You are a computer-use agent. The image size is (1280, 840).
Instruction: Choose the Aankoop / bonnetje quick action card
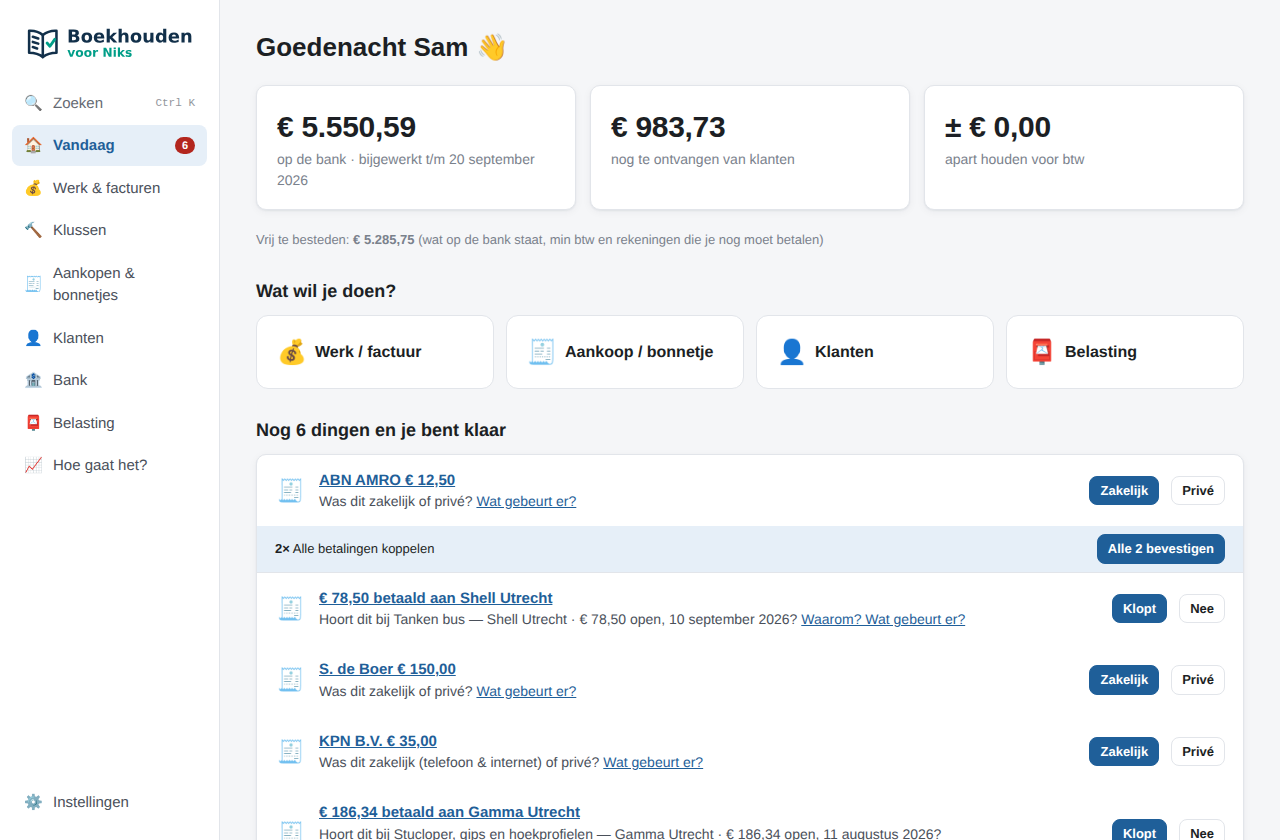[x=625, y=352]
